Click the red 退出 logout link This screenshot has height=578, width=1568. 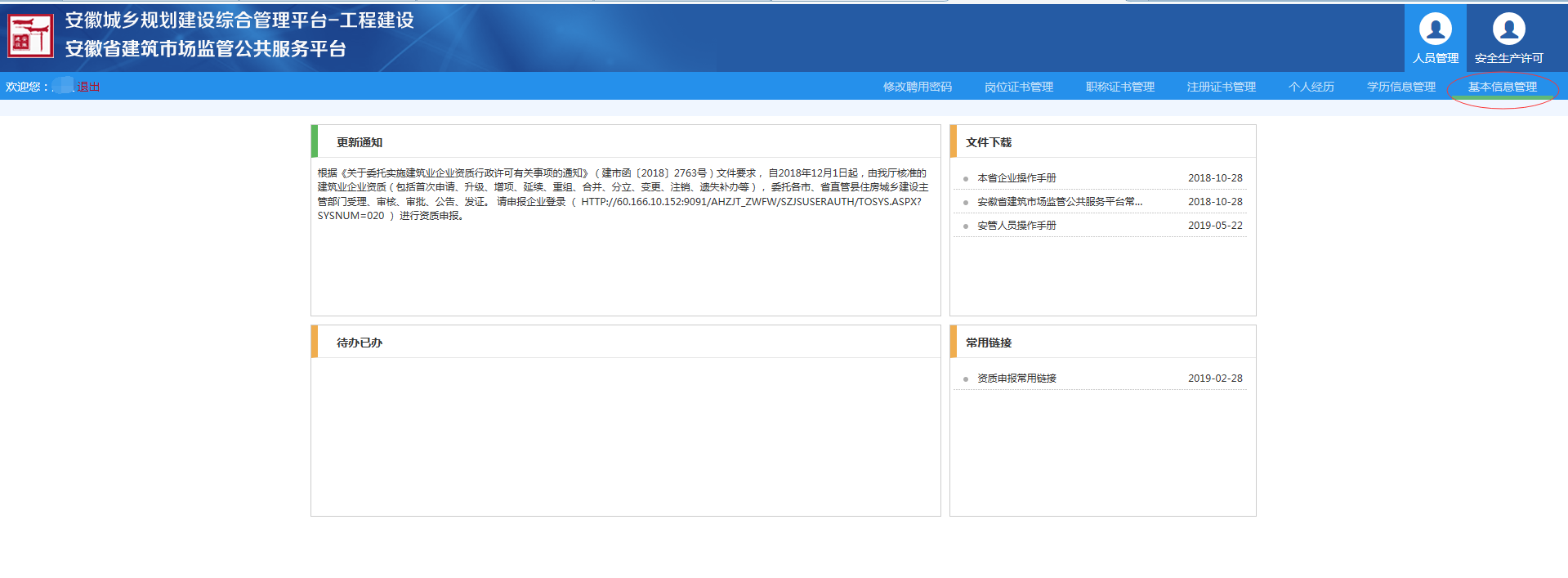88,87
